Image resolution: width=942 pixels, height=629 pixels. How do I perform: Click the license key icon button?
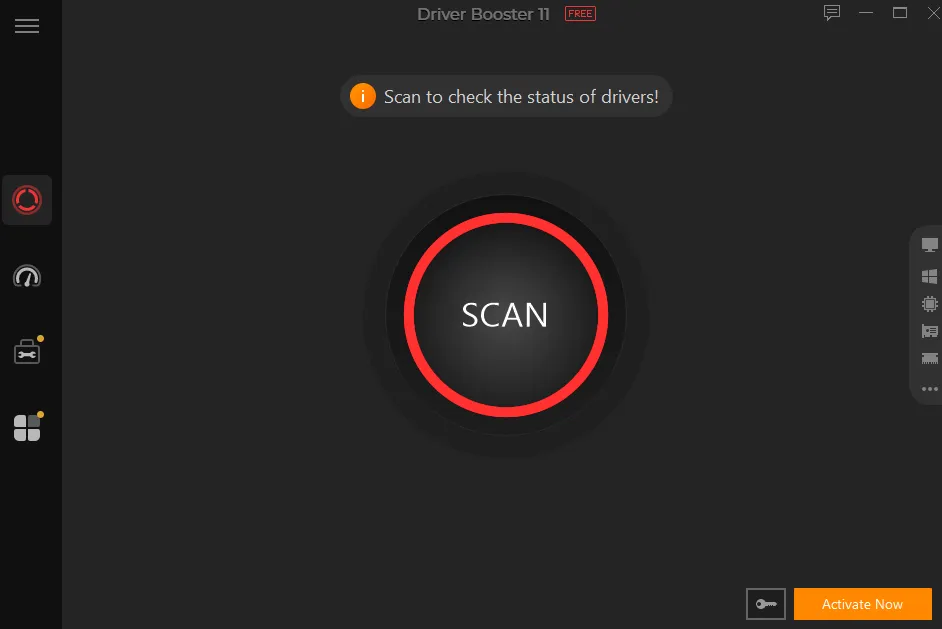click(765, 604)
